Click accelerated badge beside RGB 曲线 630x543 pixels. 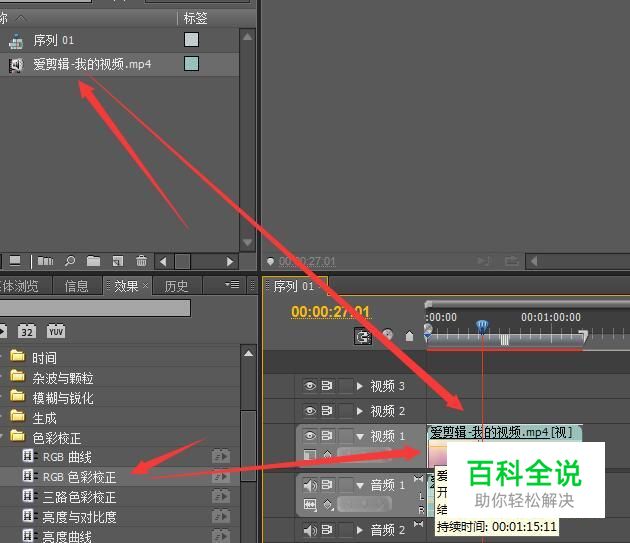[x=221, y=457]
